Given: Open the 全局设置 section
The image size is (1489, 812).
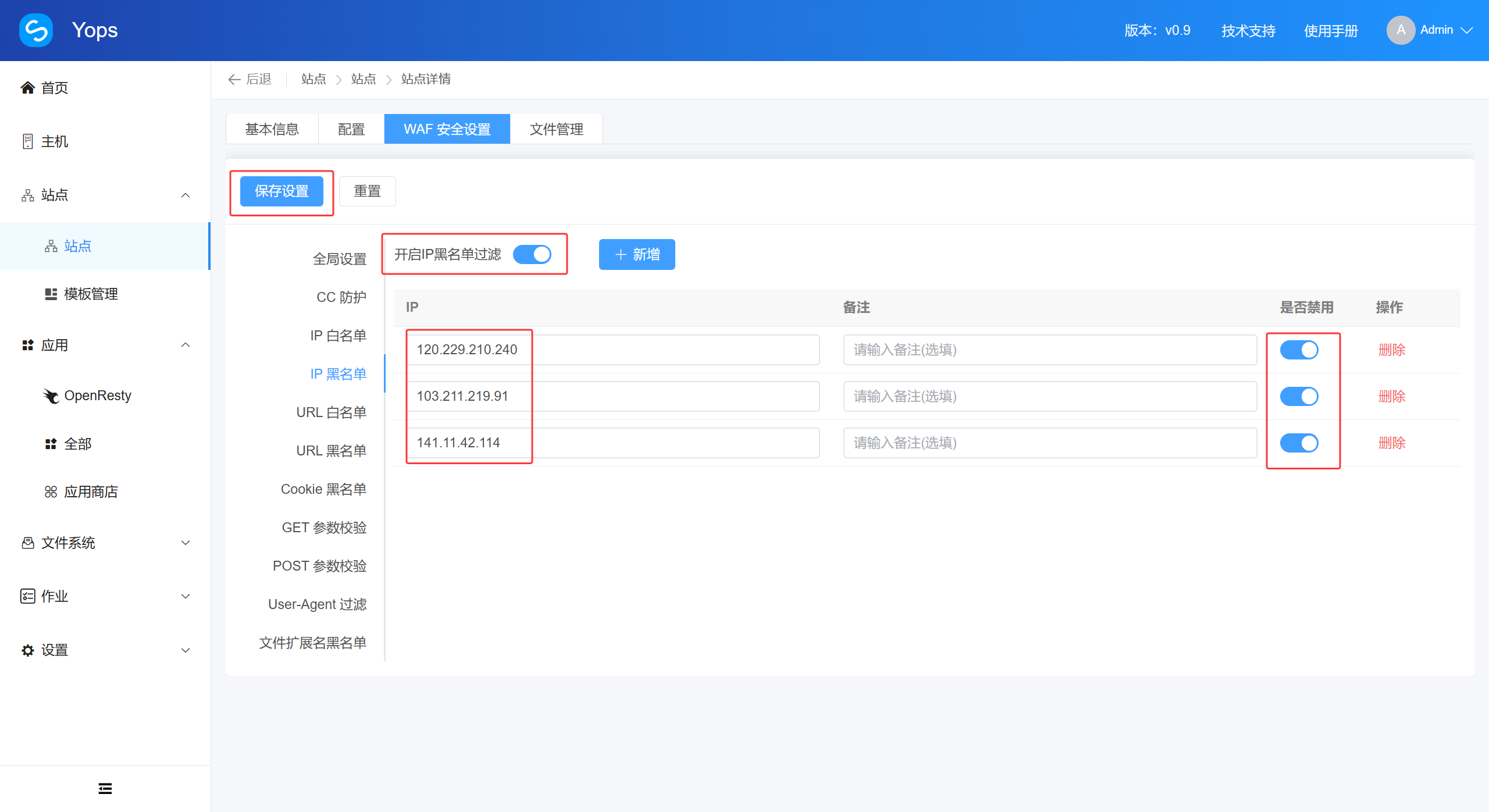Looking at the screenshot, I should pyautogui.click(x=340, y=259).
